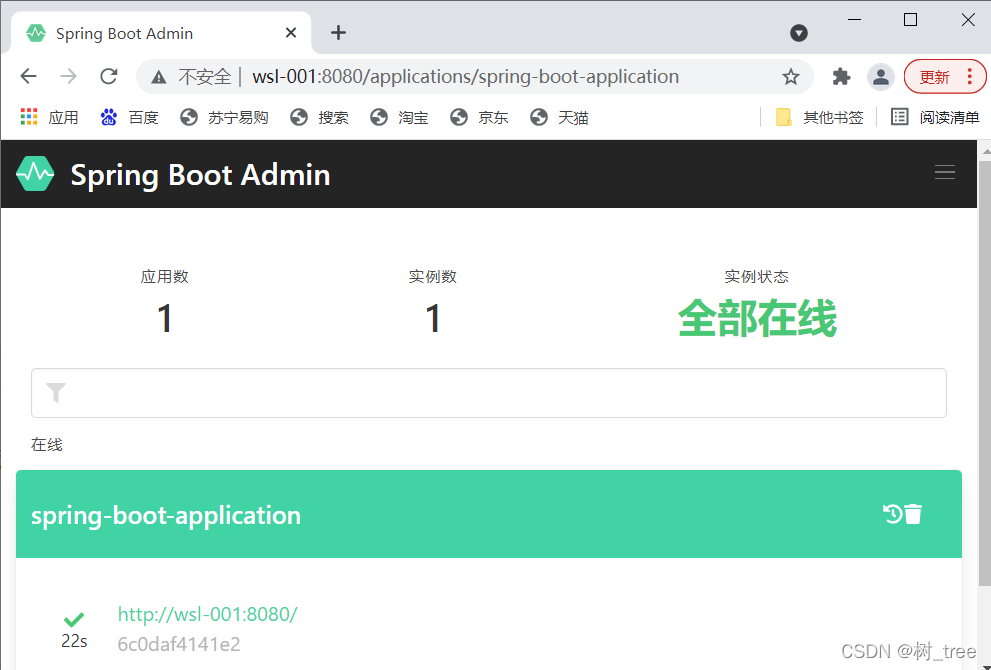
Task: Click the not-secure warning triangle icon
Action: pos(159,77)
